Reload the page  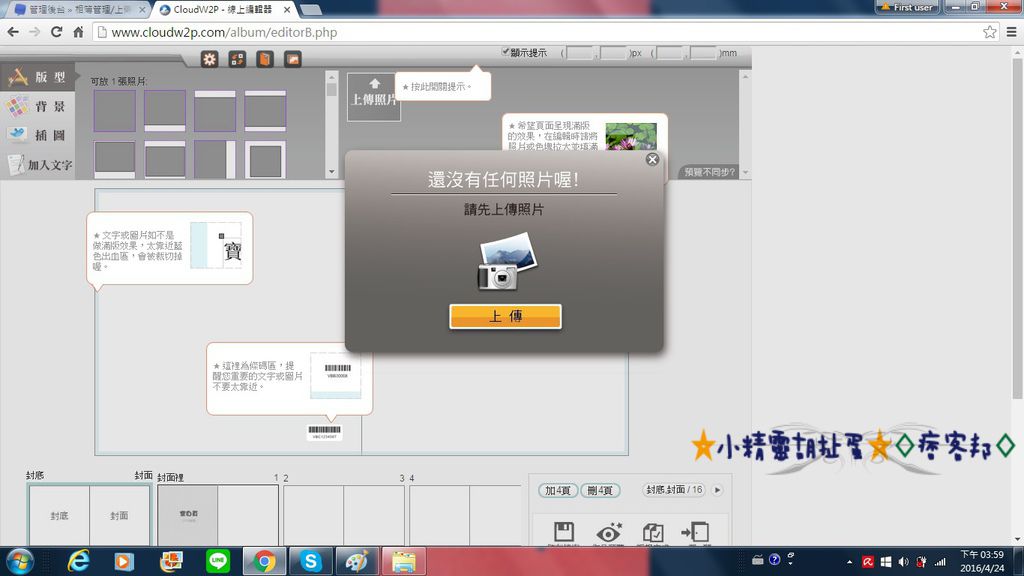point(57,32)
